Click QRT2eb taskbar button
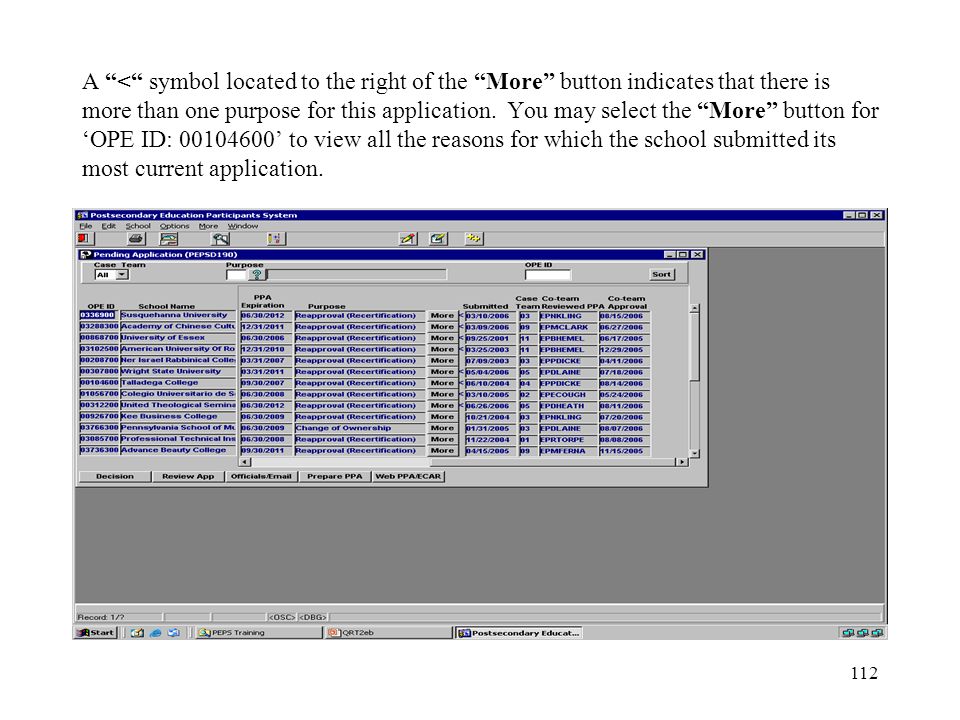Image resolution: width=960 pixels, height=720 pixels. [x=387, y=632]
